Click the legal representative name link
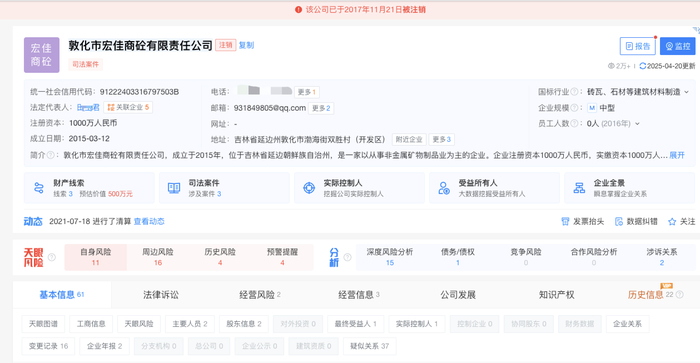The width and height of the screenshot is (700, 363). (x=88, y=107)
